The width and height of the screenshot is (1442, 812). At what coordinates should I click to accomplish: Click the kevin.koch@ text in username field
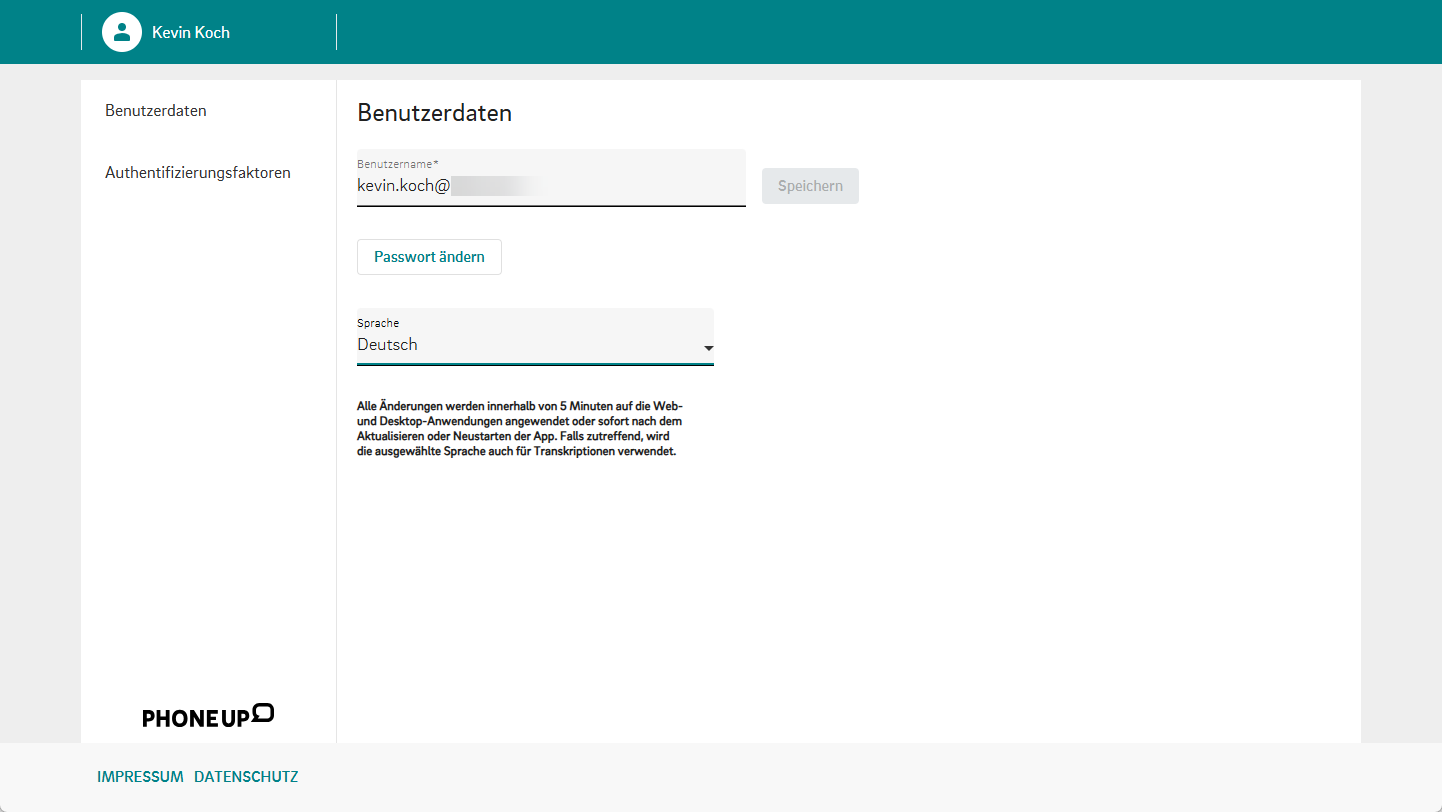[403, 185]
